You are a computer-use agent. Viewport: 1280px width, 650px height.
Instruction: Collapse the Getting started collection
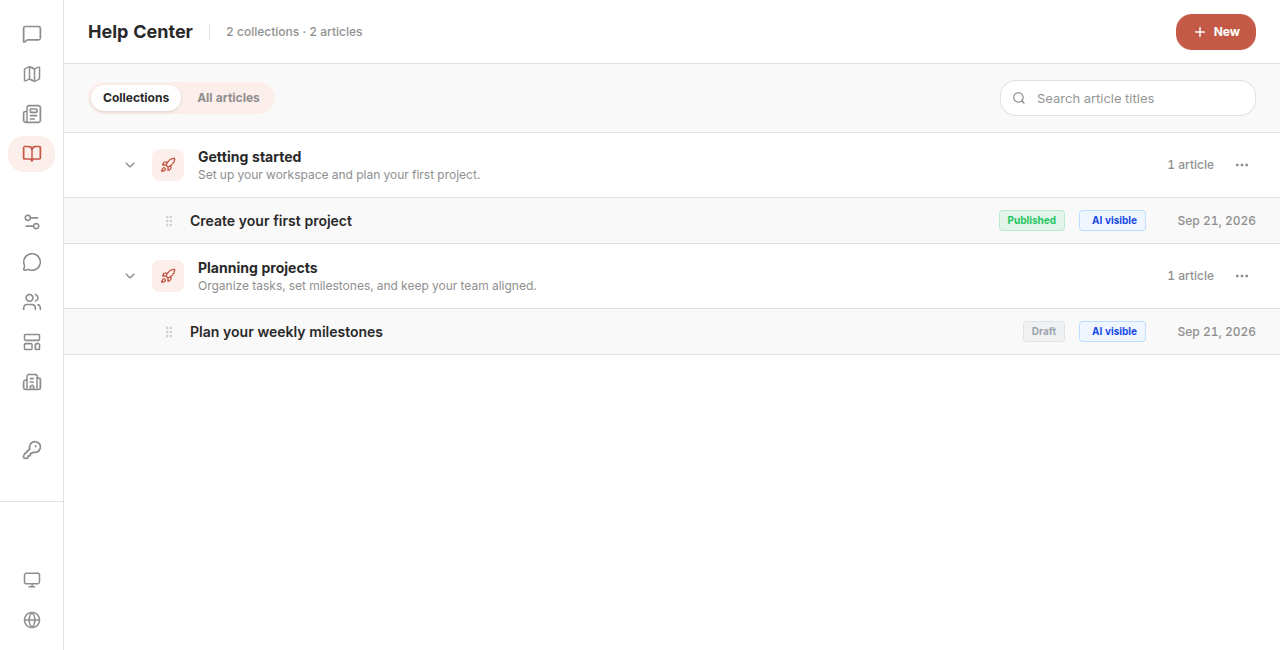click(130, 165)
